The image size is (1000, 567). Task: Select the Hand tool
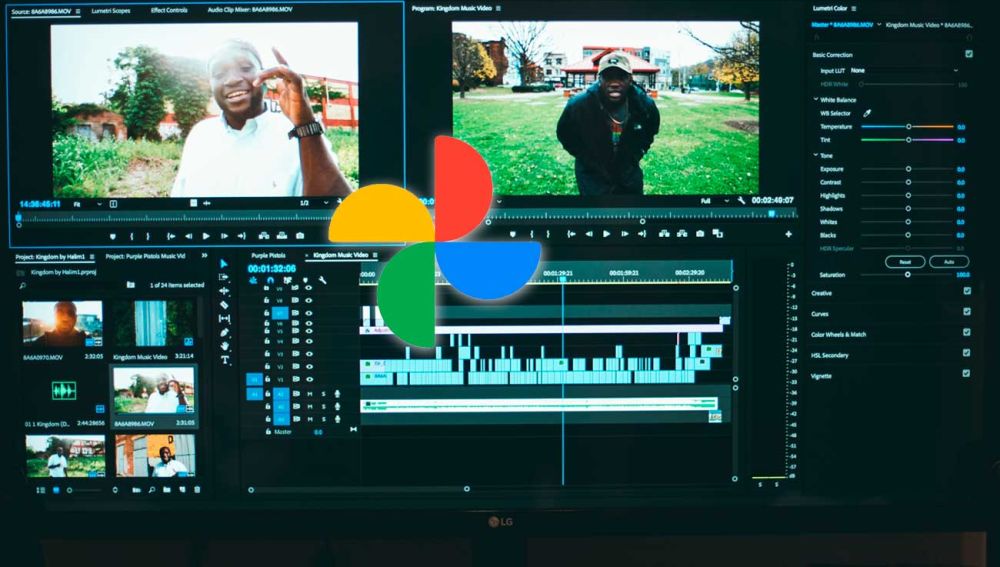[x=224, y=346]
